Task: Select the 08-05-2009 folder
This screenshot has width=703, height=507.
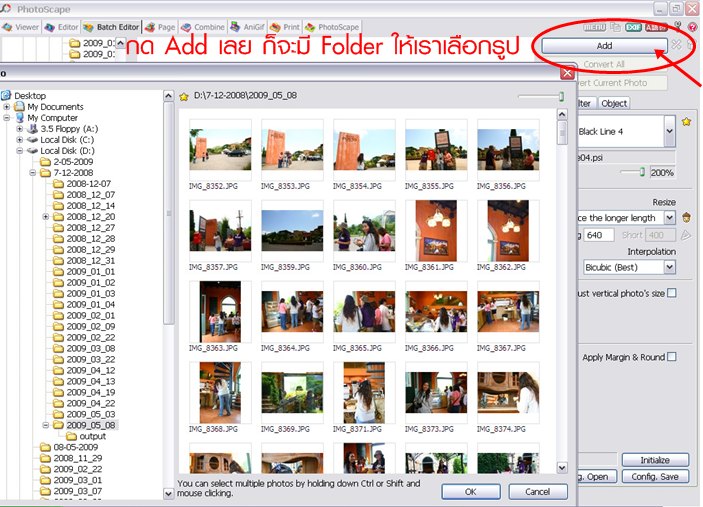Action: (x=75, y=447)
